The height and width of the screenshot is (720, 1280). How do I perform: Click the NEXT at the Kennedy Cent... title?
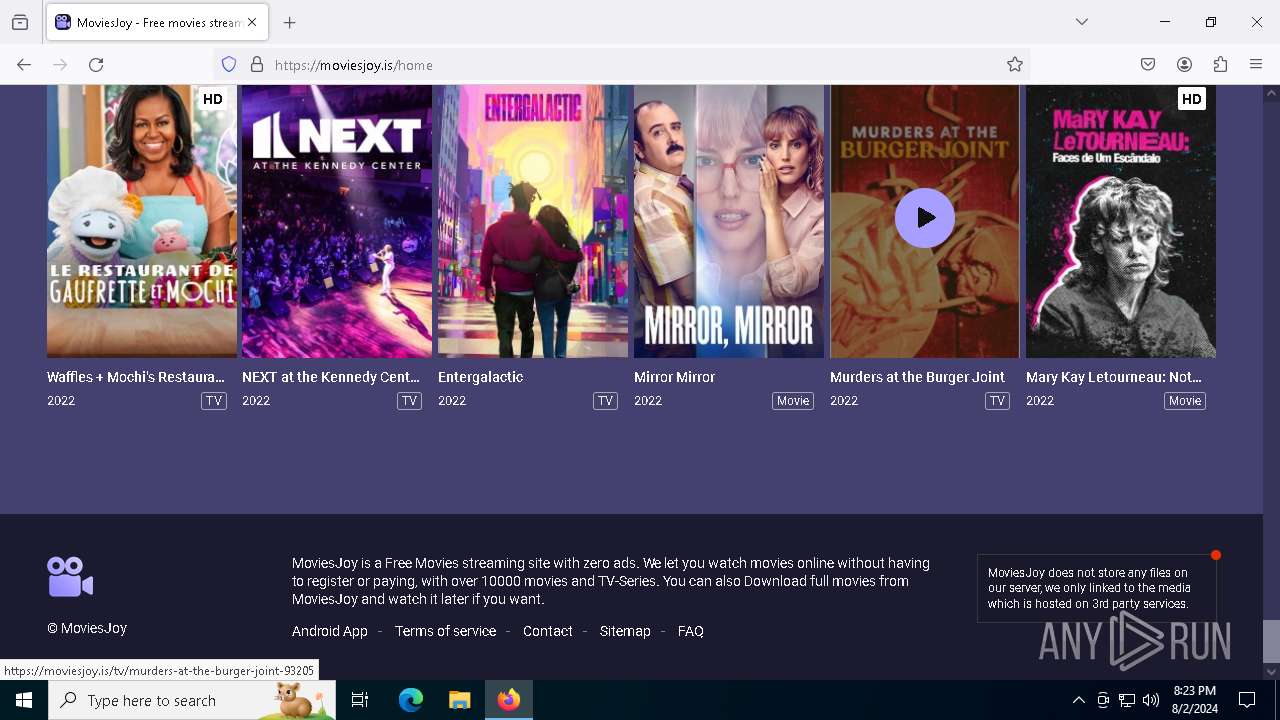[331, 377]
